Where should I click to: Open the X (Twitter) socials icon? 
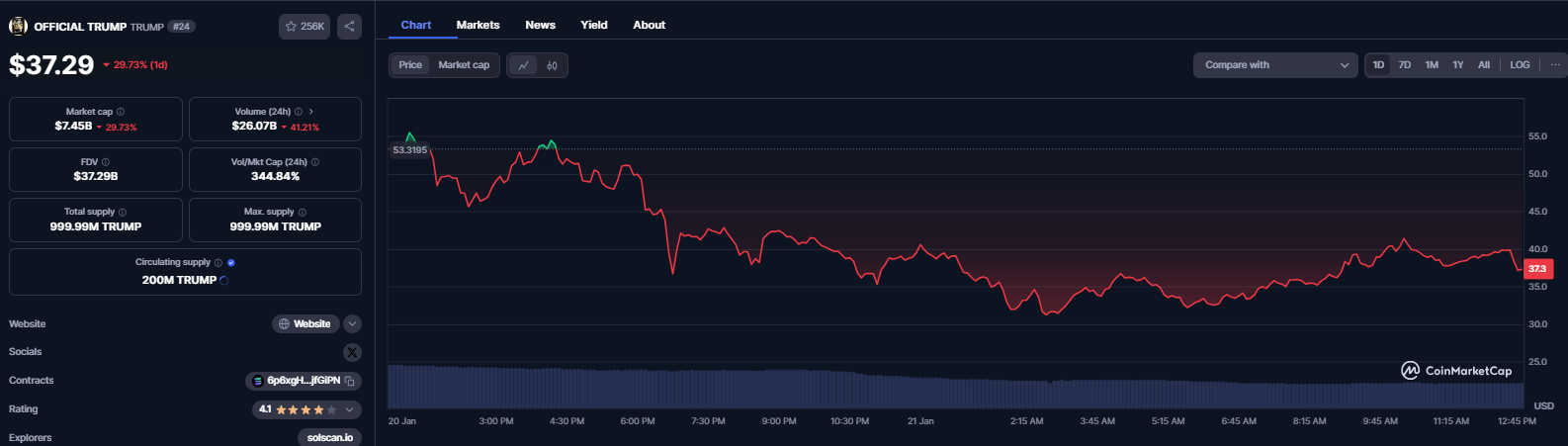[352, 352]
